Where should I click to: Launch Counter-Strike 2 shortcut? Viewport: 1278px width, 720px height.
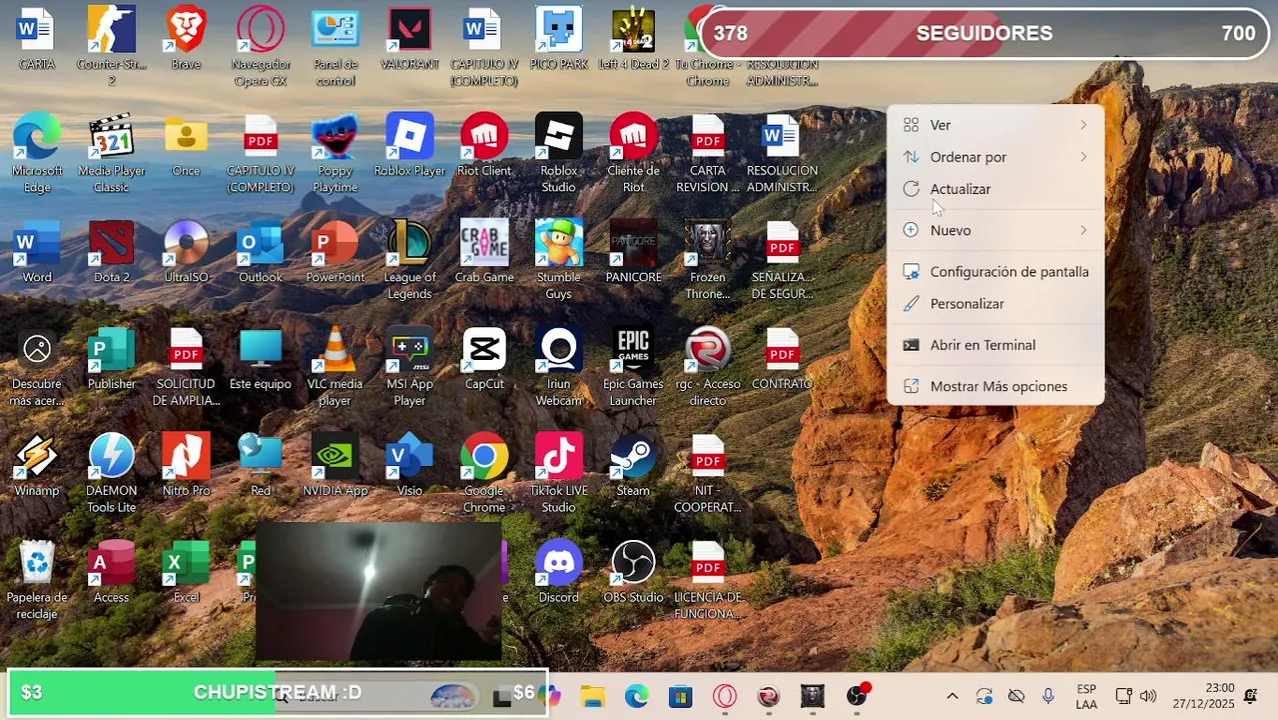[111, 46]
